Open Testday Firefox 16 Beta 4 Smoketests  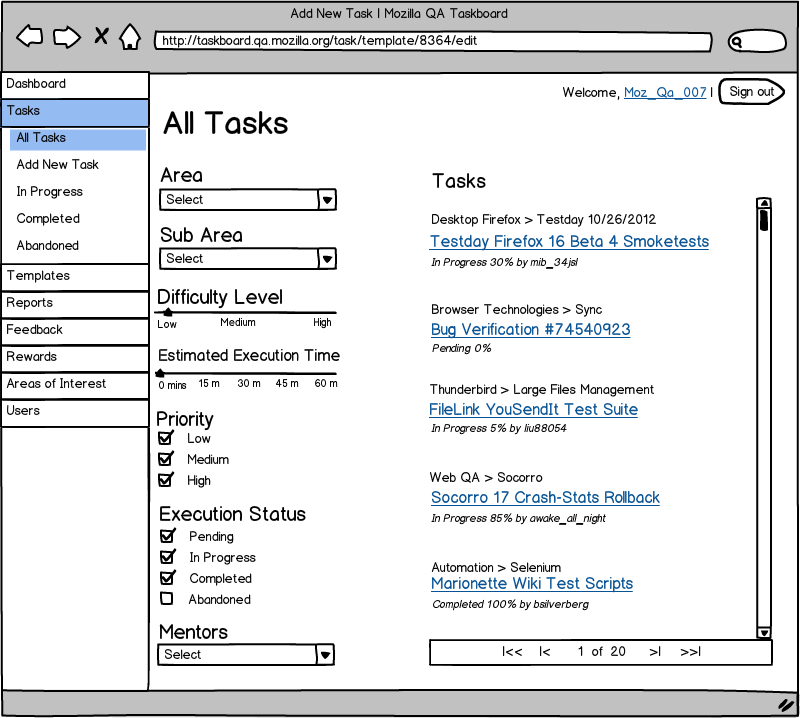point(569,241)
